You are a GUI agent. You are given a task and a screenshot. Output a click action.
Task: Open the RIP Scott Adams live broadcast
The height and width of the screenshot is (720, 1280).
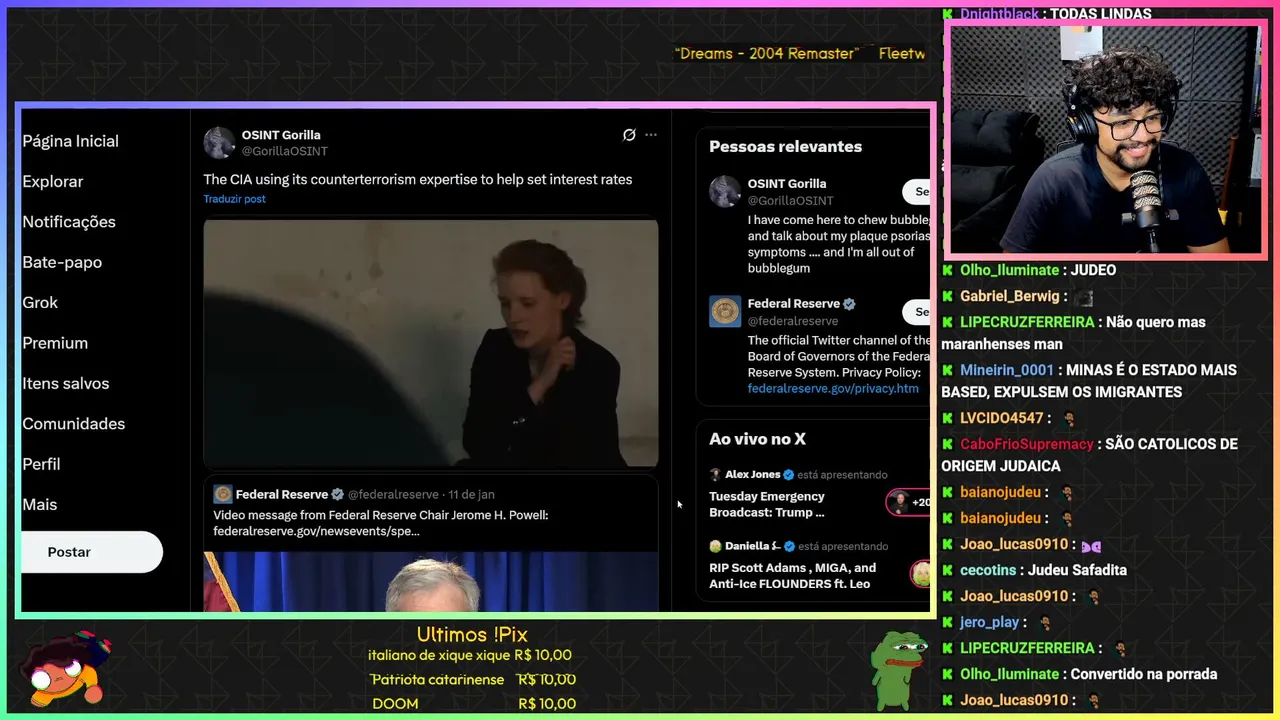coord(793,575)
